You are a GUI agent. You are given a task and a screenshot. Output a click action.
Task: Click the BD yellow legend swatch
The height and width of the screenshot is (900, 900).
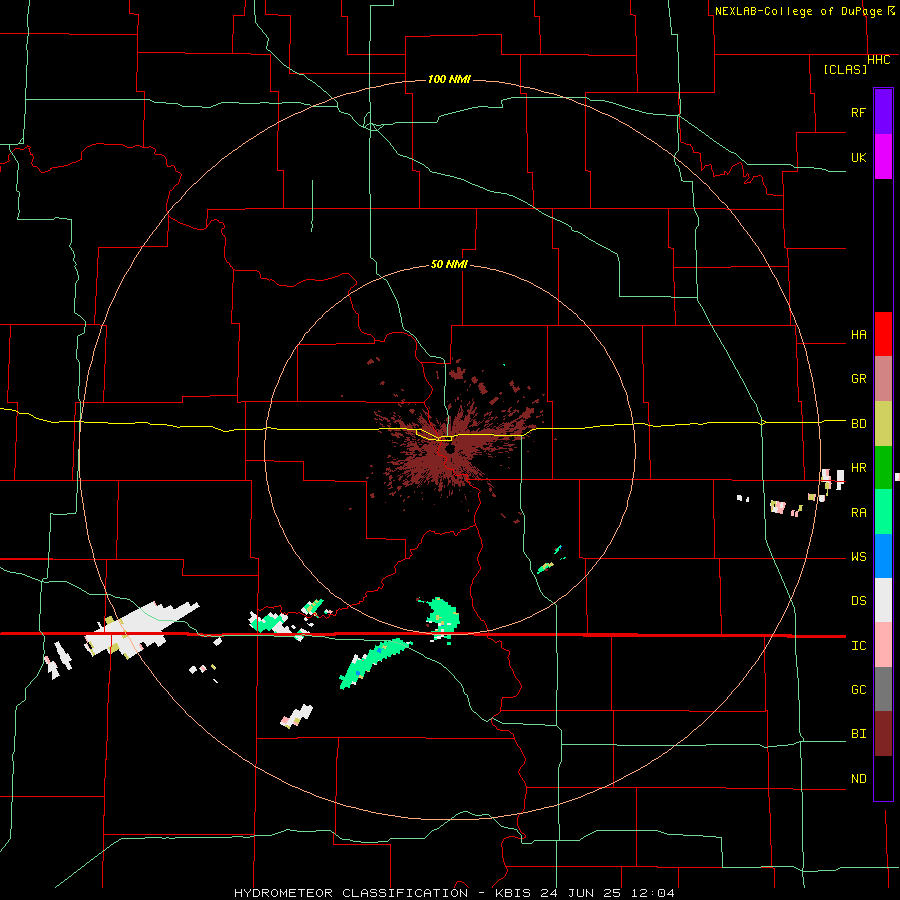[x=883, y=424]
